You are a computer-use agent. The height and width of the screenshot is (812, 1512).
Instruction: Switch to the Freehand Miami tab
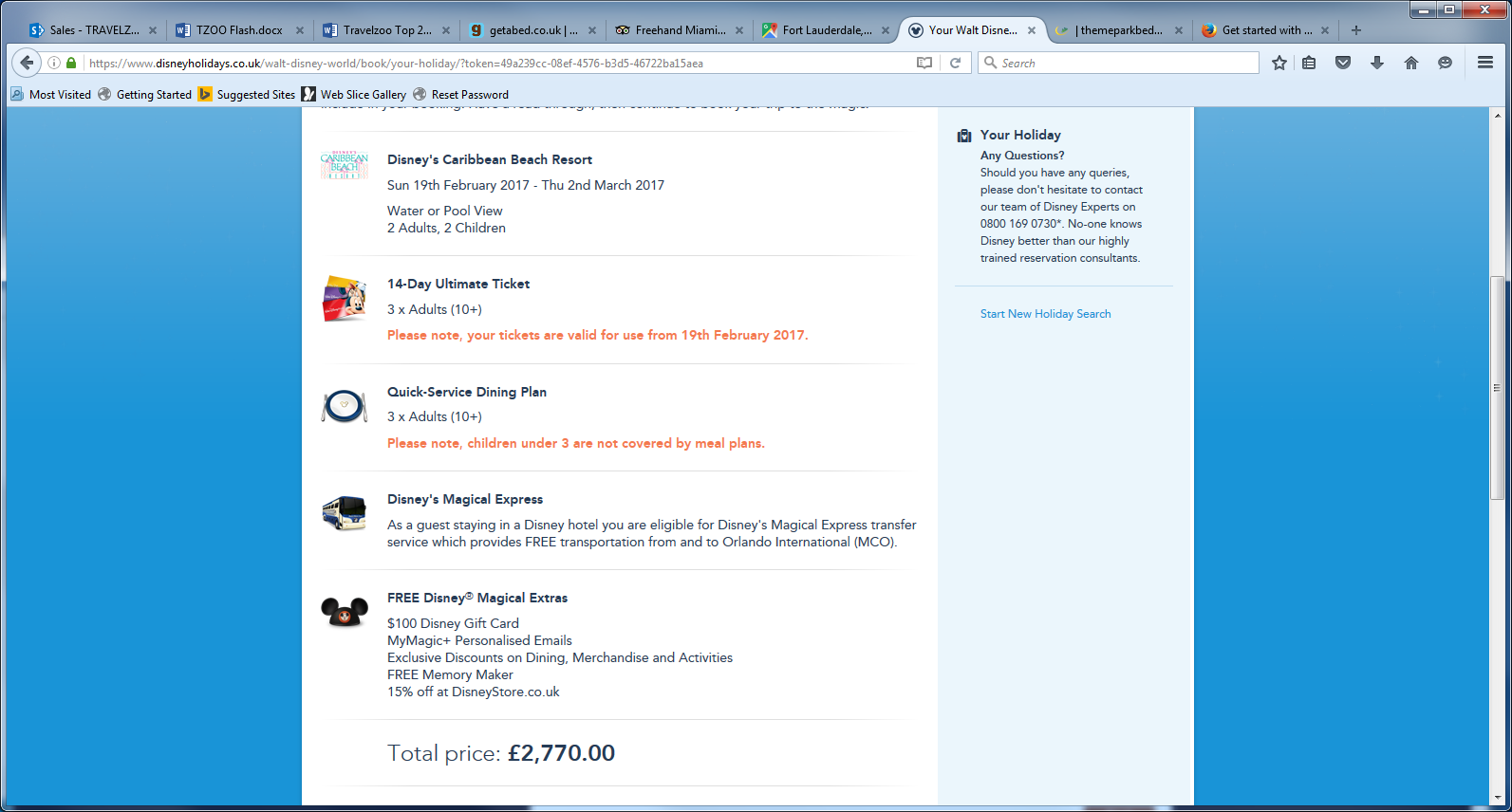point(680,30)
